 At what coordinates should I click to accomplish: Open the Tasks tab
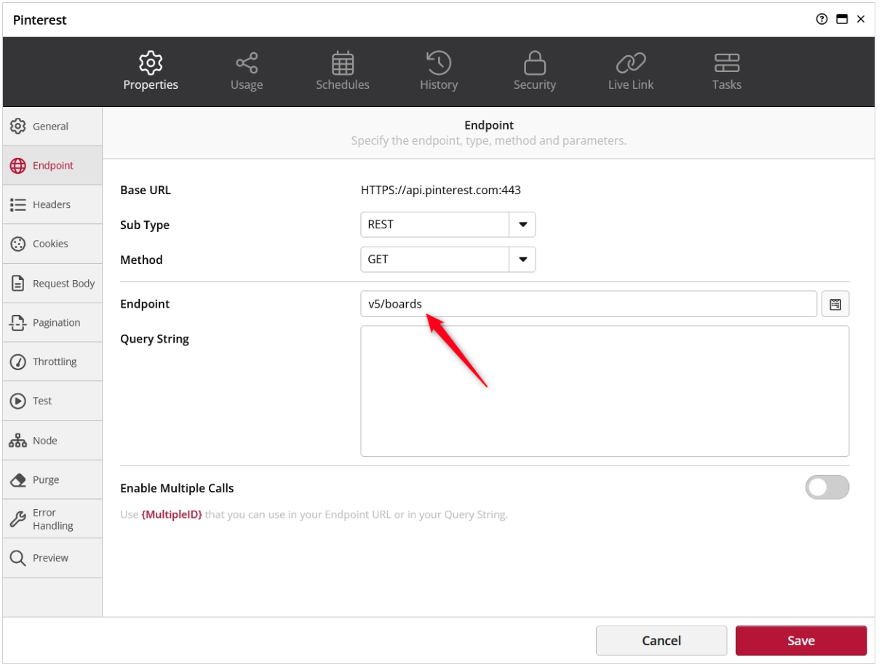727,71
